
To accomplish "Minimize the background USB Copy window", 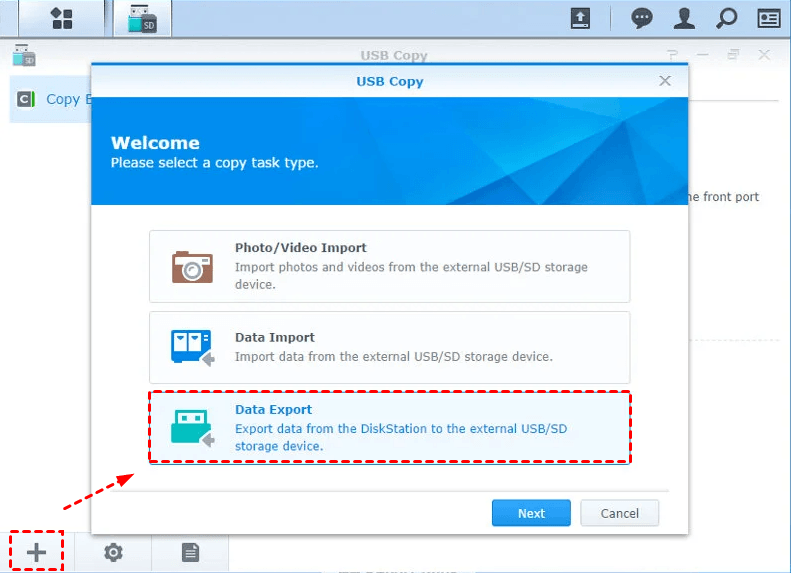I will coord(703,54).
